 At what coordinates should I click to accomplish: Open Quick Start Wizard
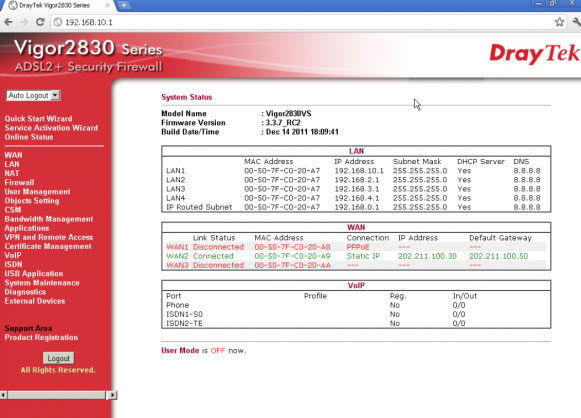(38, 119)
